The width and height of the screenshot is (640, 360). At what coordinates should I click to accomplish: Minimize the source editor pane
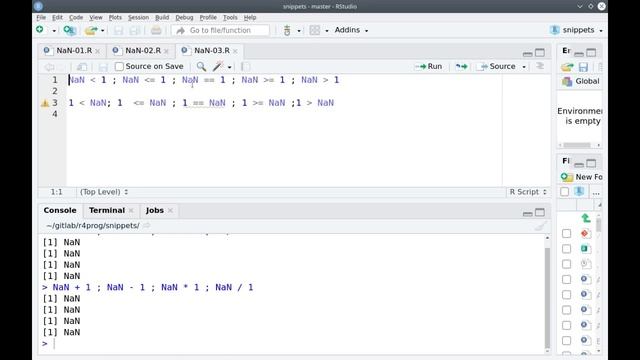527,53
